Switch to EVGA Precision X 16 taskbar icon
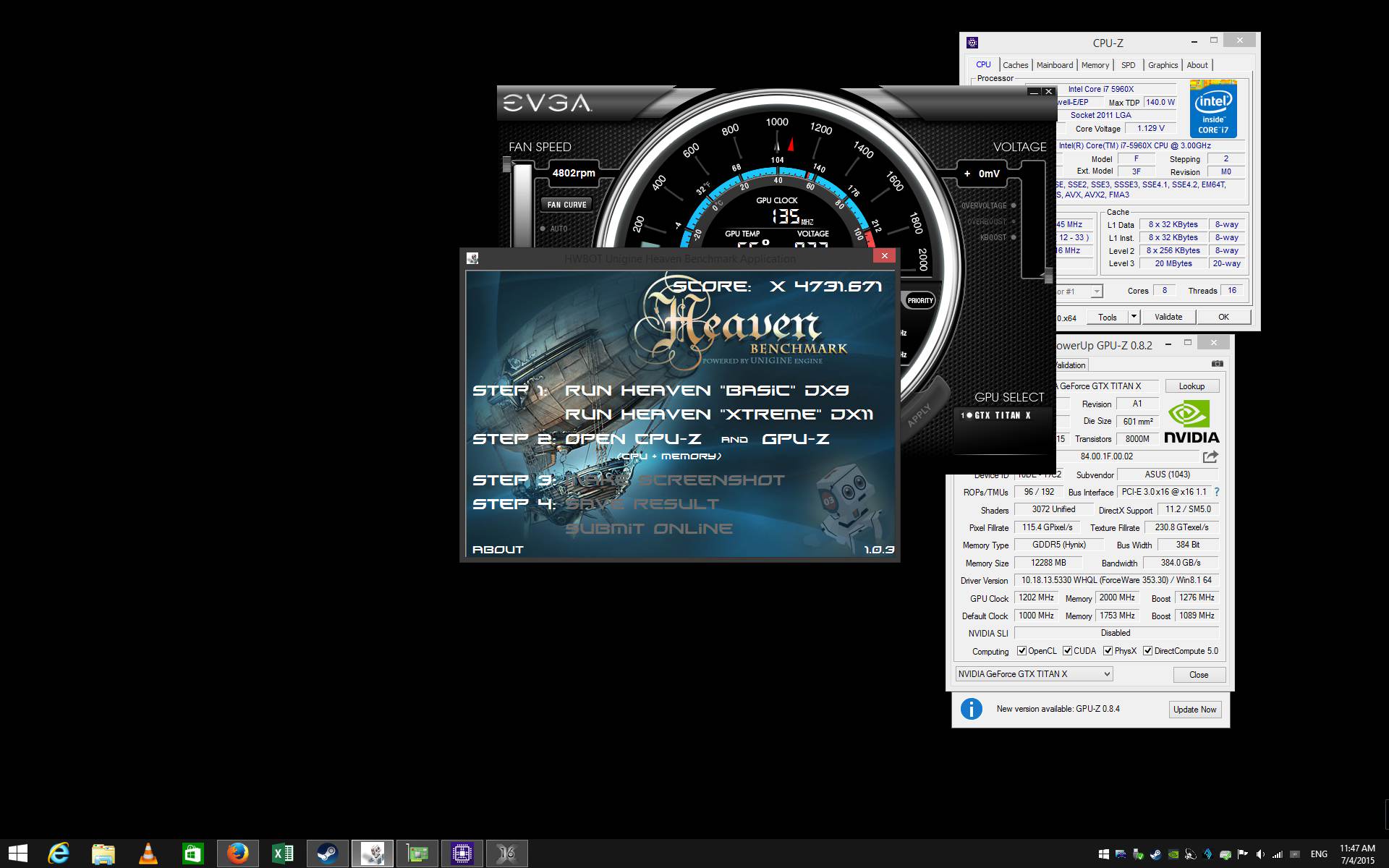This screenshot has width=1389, height=868. [507, 854]
